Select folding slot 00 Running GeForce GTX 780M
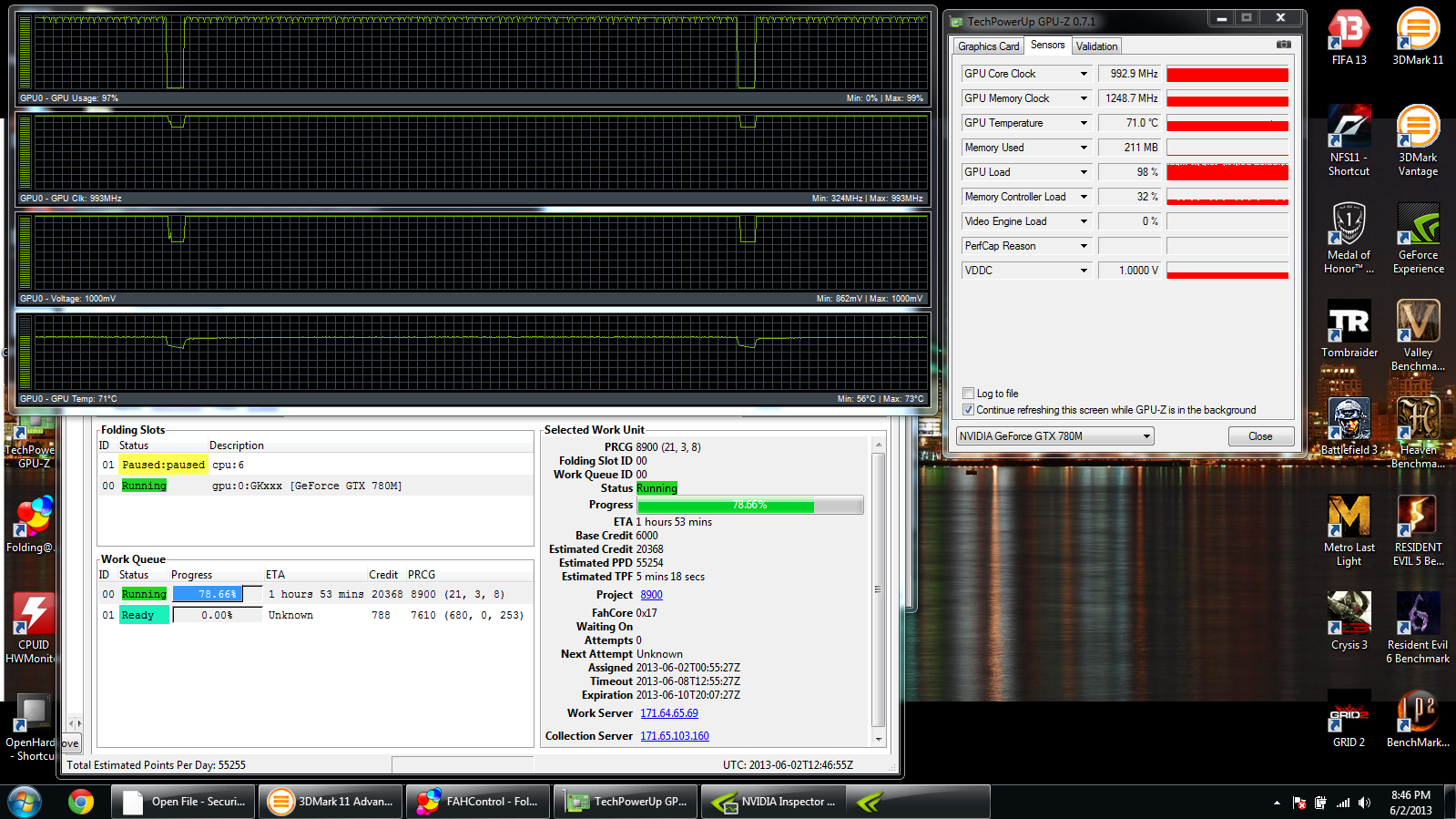 click(315, 486)
